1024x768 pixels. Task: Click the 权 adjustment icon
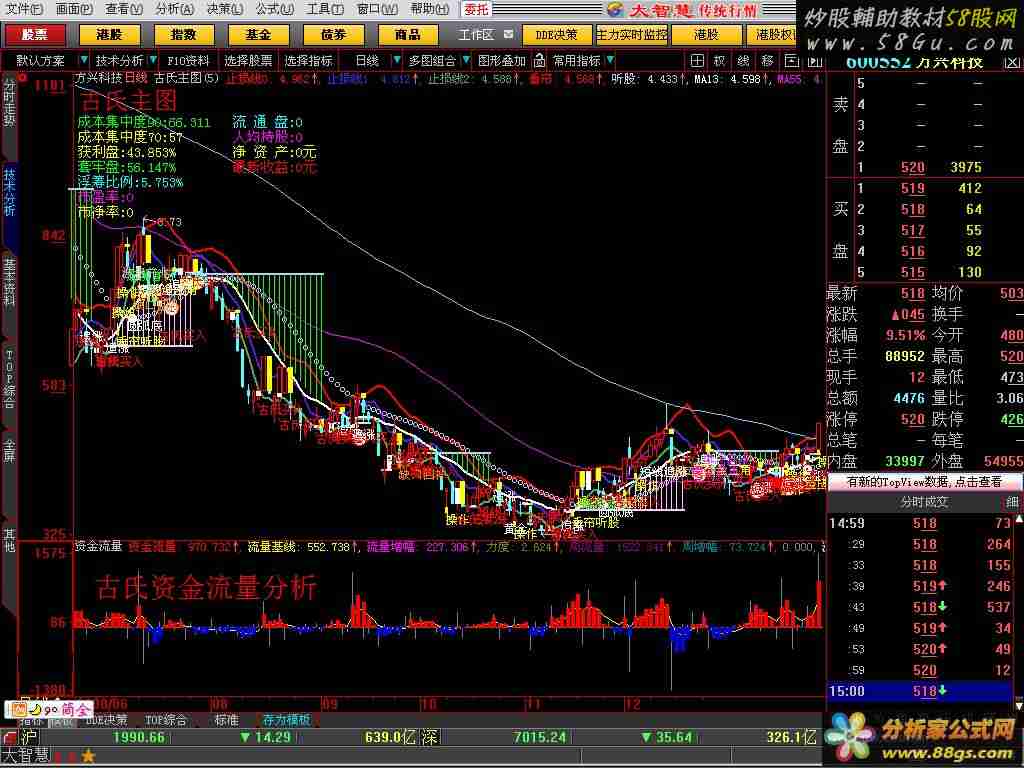click(720, 61)
